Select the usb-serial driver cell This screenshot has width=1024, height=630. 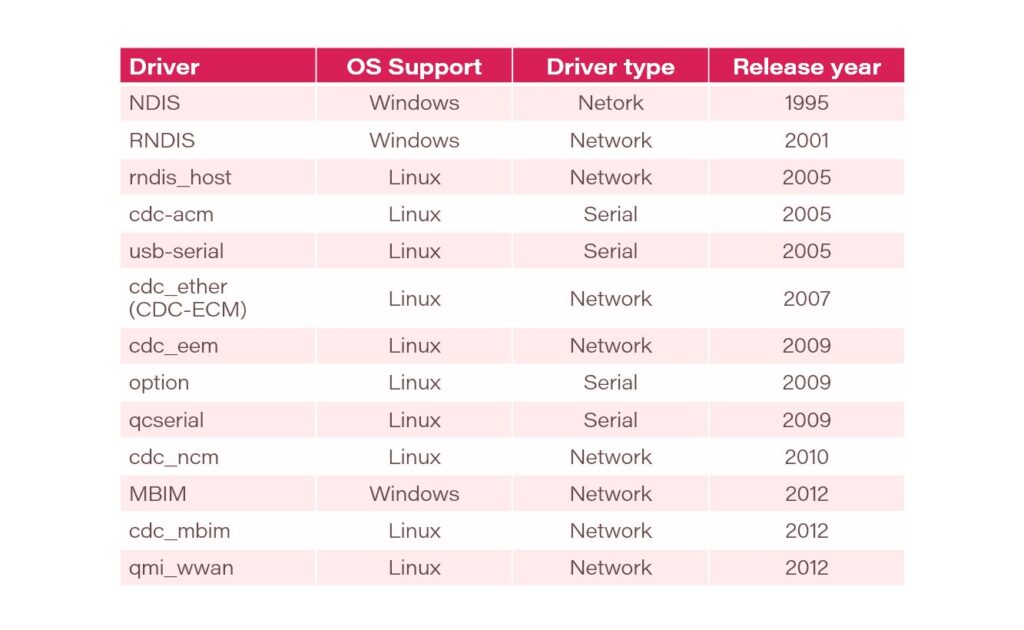click(176, 251)
